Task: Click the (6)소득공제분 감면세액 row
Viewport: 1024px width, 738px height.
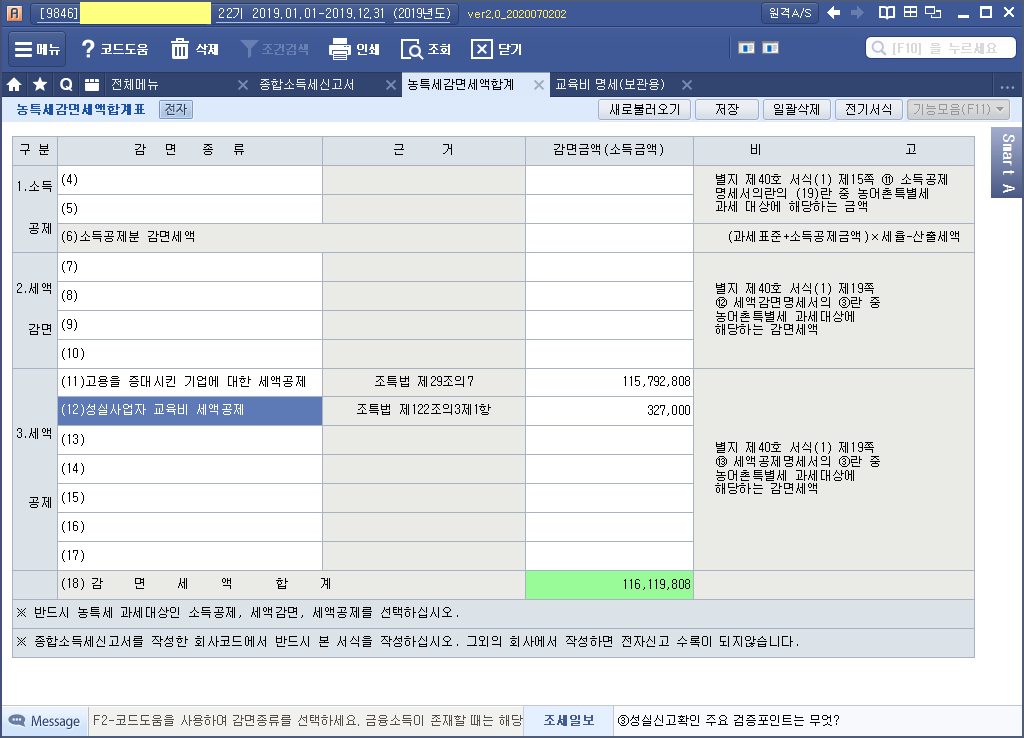Action: coord(291,238)
